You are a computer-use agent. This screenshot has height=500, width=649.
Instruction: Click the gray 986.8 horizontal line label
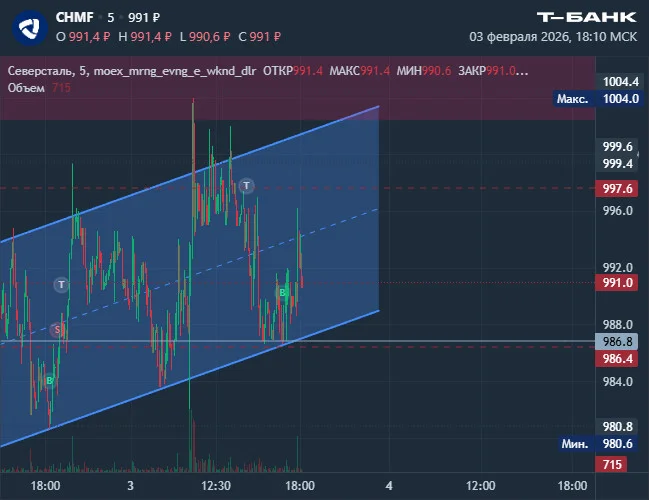point(616,341)
